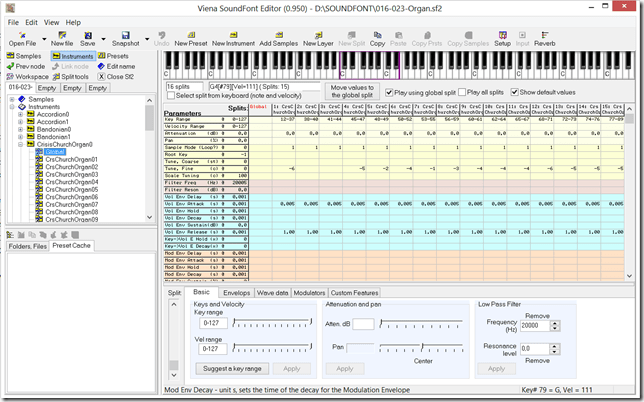
Task: Collapse the CrisisChurchOrgan0 tree node
Action: pos(21,144)
